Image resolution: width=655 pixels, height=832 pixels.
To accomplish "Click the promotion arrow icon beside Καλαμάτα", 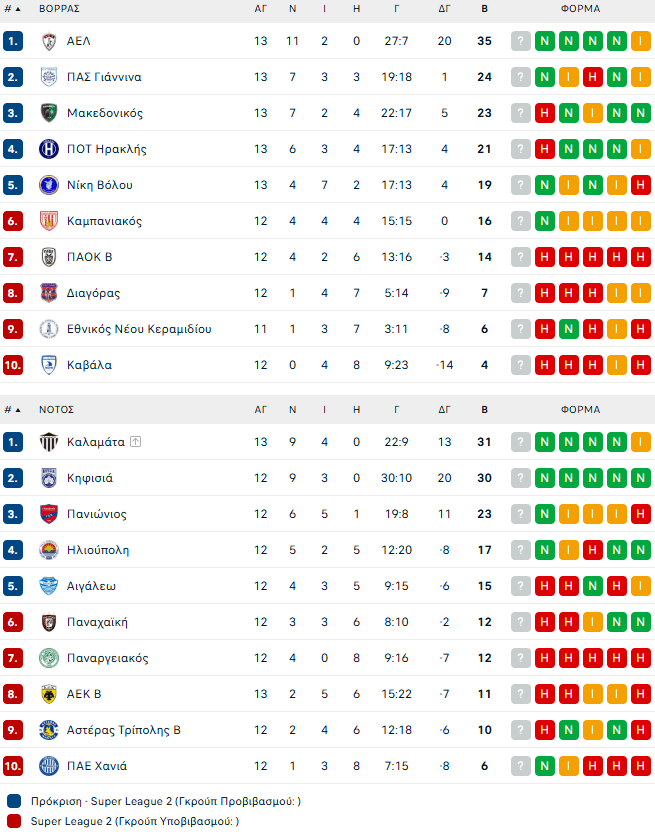I will pyautogui.click(x=135, y=442).
